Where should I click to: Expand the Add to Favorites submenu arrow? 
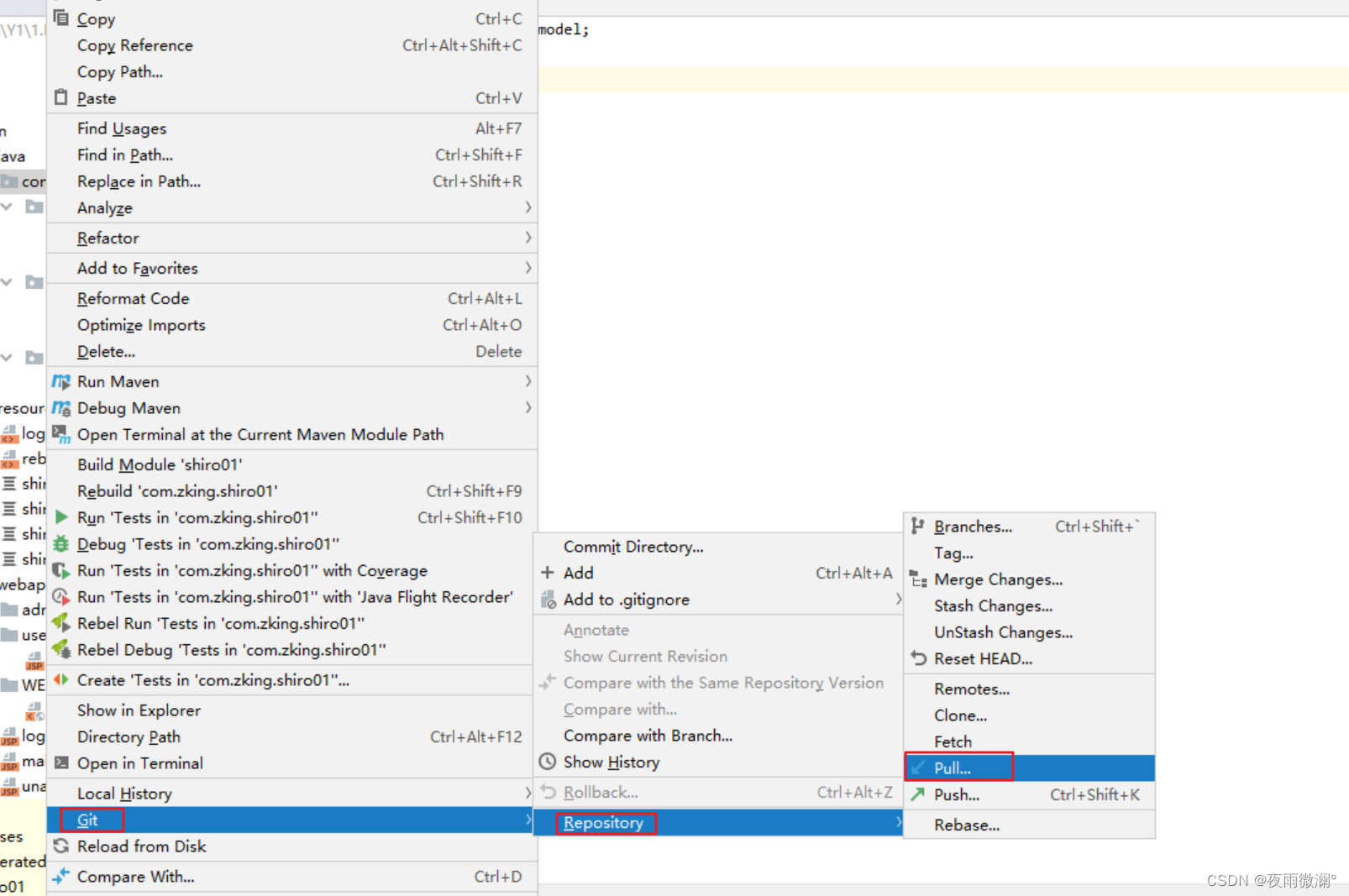[x=528, y=268]
